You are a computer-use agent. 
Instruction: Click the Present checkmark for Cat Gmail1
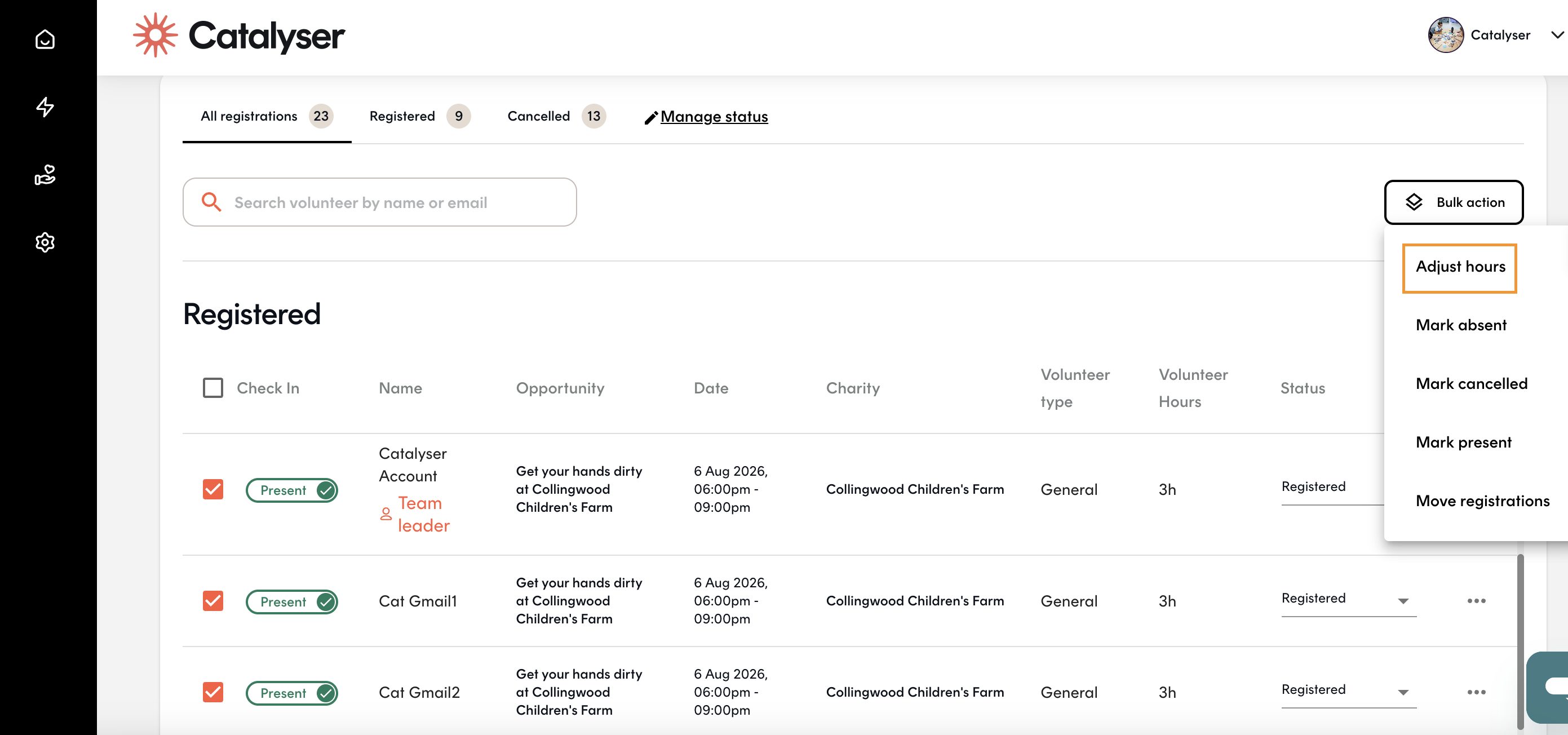[326, 601]
